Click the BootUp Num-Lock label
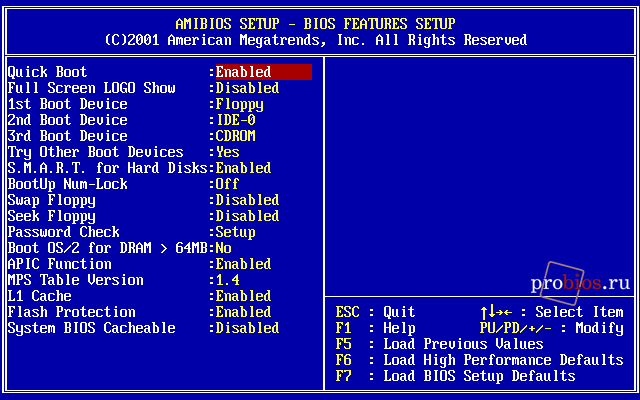The image size is (640, 400). coord(67,184)
